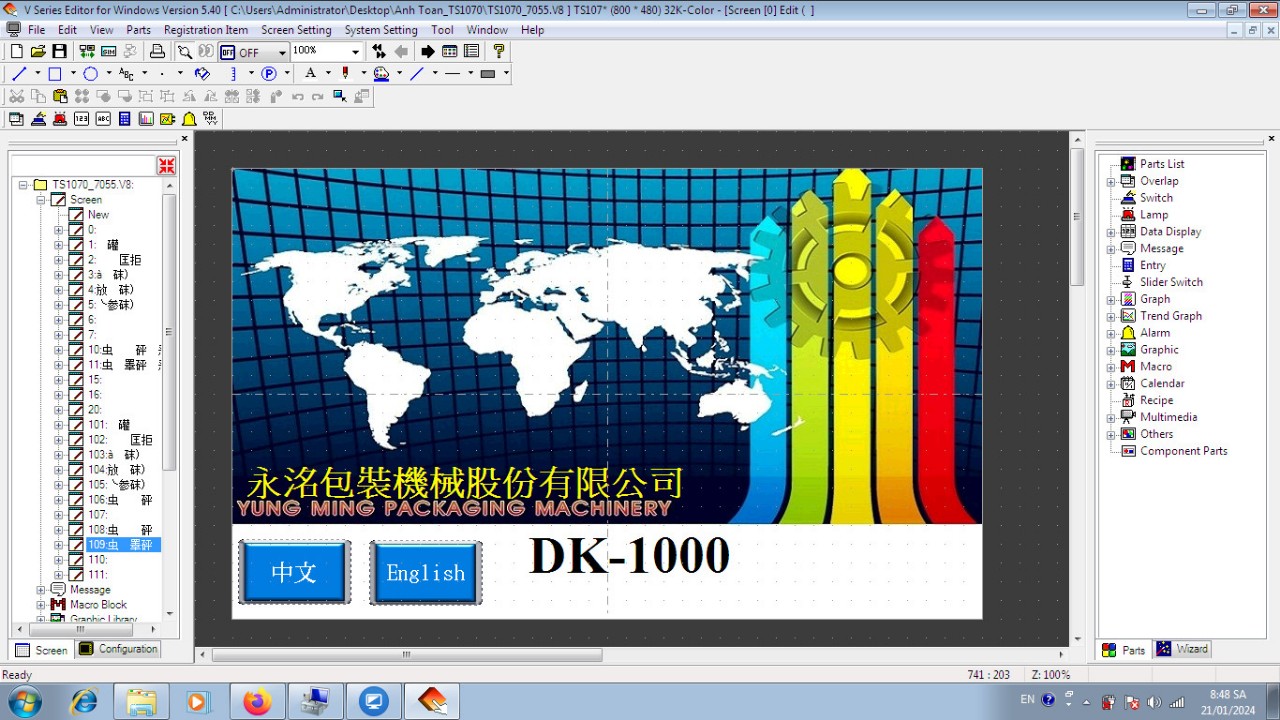Open the 100% zoom level dropdown
Screen dimensions: 1280x720
pyautogui.click(x=355, y=52)
